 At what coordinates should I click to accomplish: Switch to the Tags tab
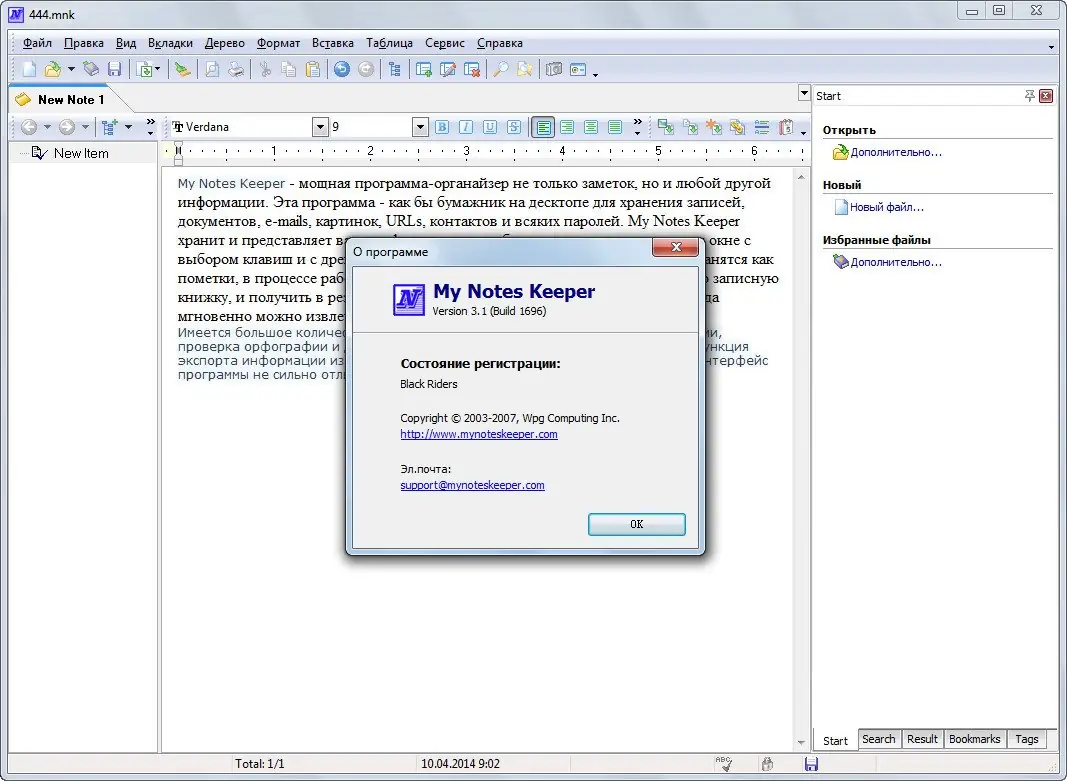click(x=1027, y=739)
